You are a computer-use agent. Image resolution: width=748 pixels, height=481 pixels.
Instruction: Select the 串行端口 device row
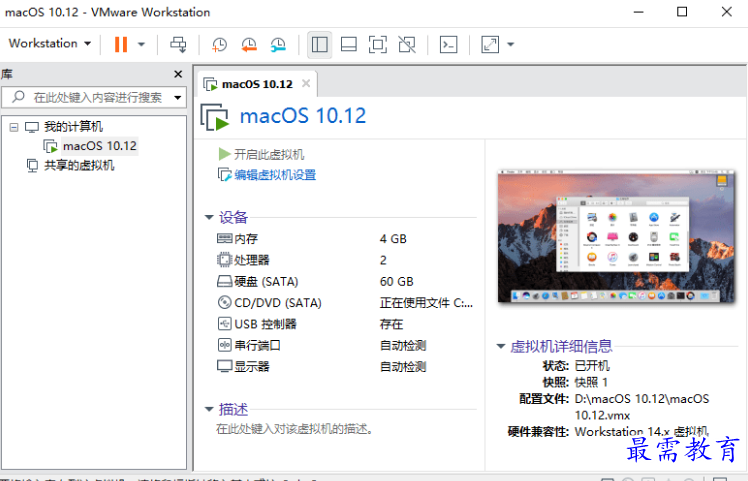coord(345,345)
